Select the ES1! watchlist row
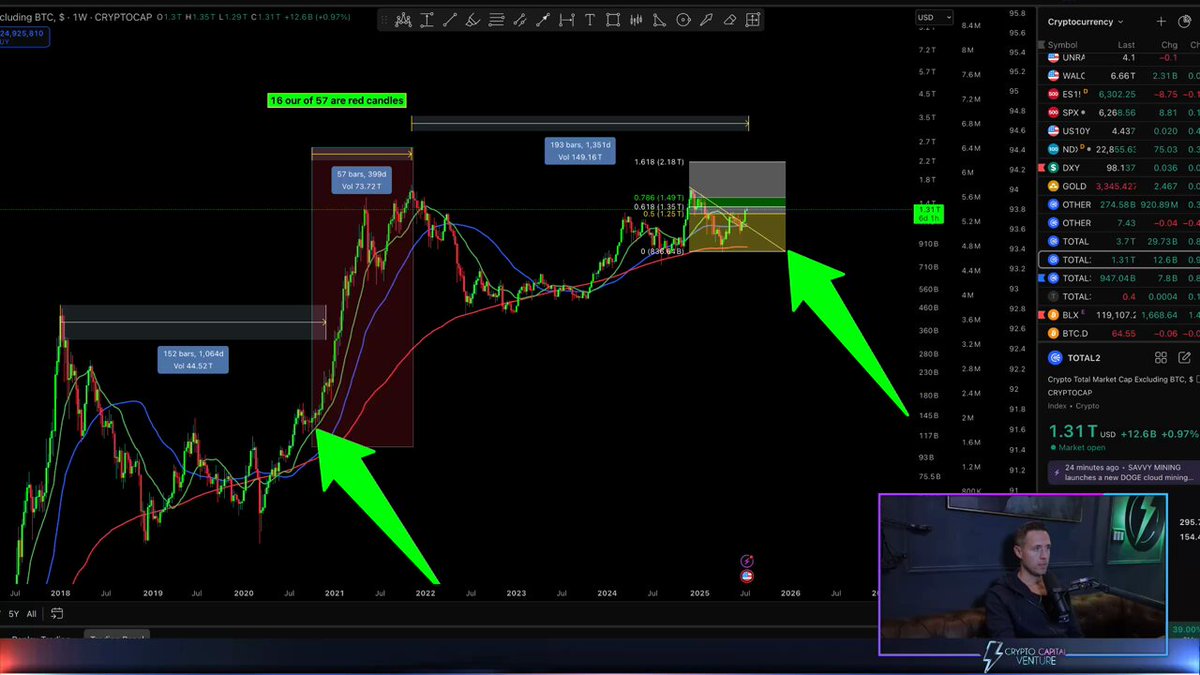This screenshot has width=1200, height=675. (x=1119, y=94)
